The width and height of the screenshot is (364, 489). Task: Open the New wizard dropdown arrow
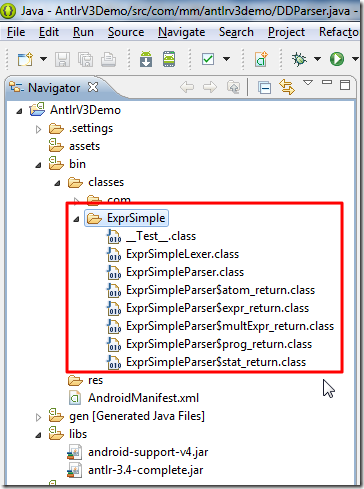(43, 59)
